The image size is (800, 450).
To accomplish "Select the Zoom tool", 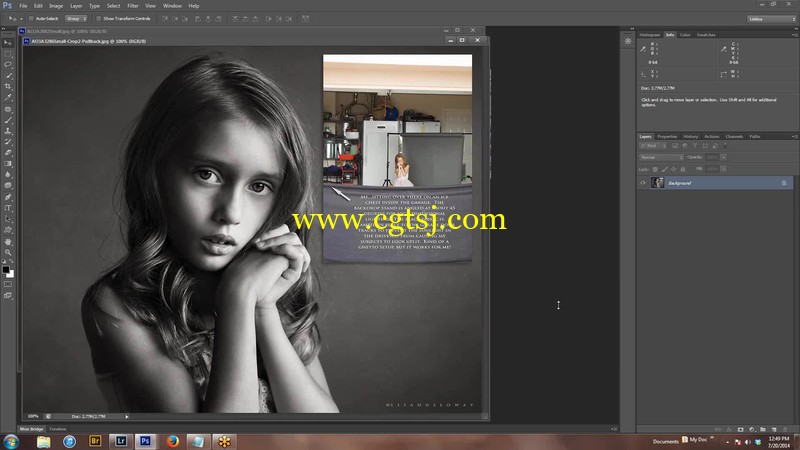I will point(8,253).
